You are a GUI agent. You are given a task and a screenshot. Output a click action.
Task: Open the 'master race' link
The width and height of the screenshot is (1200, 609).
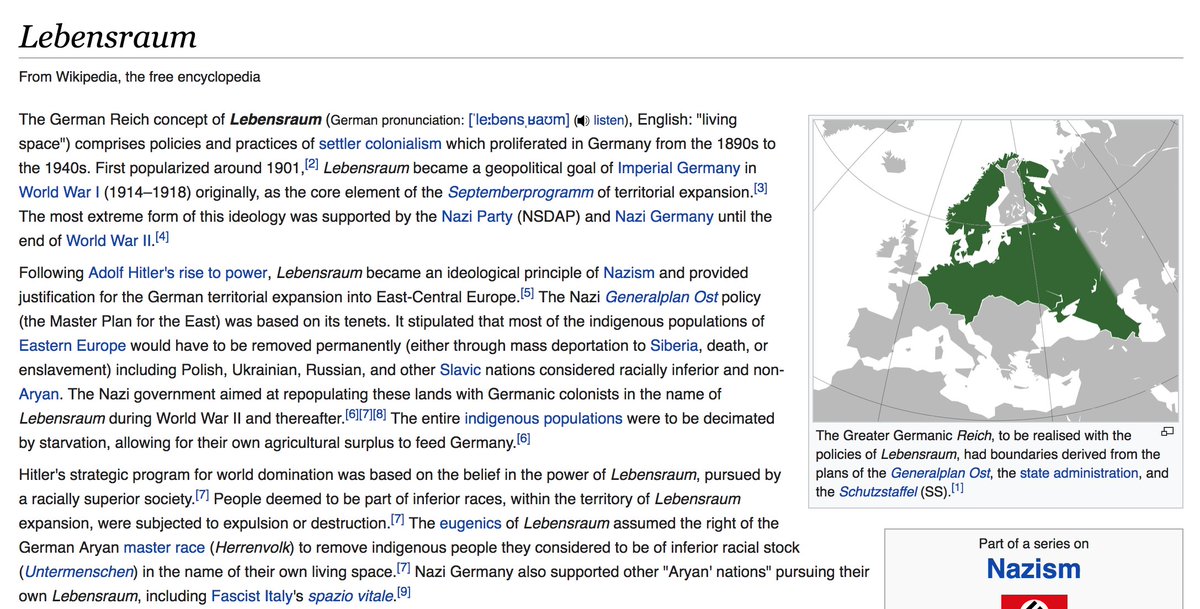164,547
